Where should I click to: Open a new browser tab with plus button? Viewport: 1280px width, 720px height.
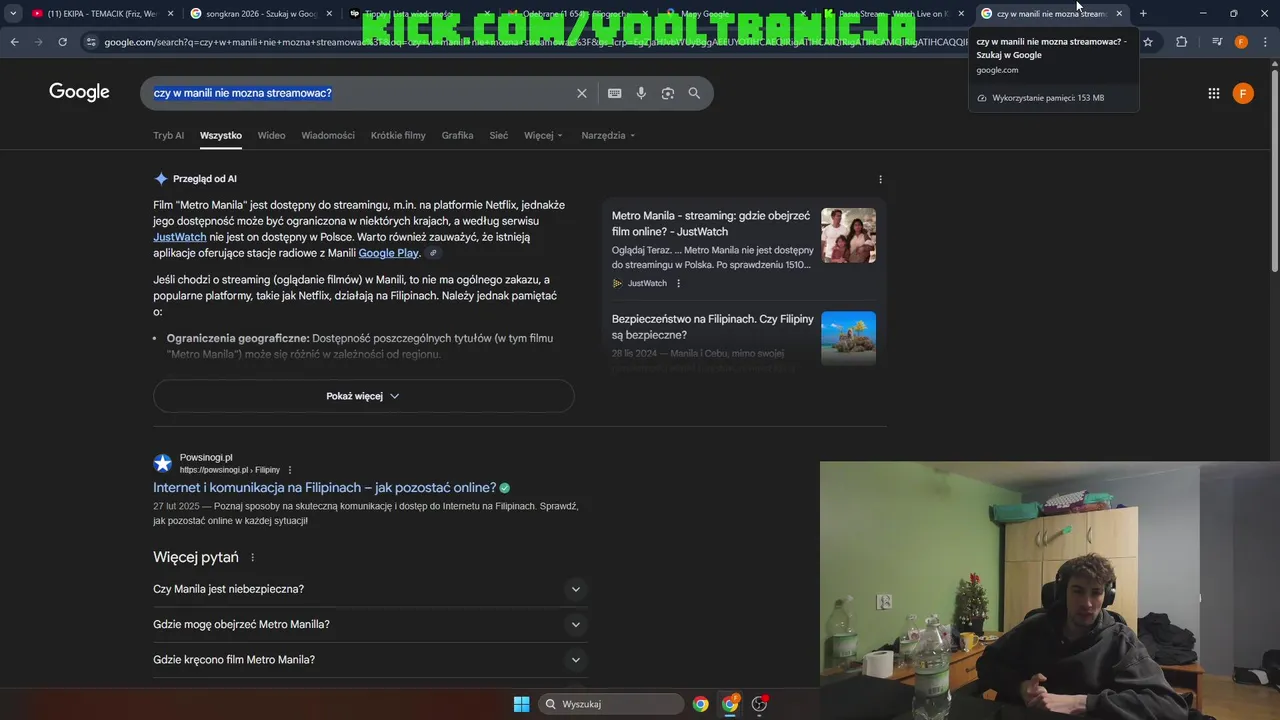point(1143,13)
